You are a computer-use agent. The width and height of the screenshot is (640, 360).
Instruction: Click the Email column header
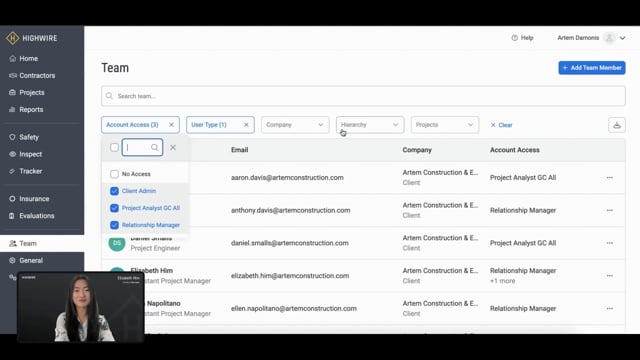(x=240, y=150)
